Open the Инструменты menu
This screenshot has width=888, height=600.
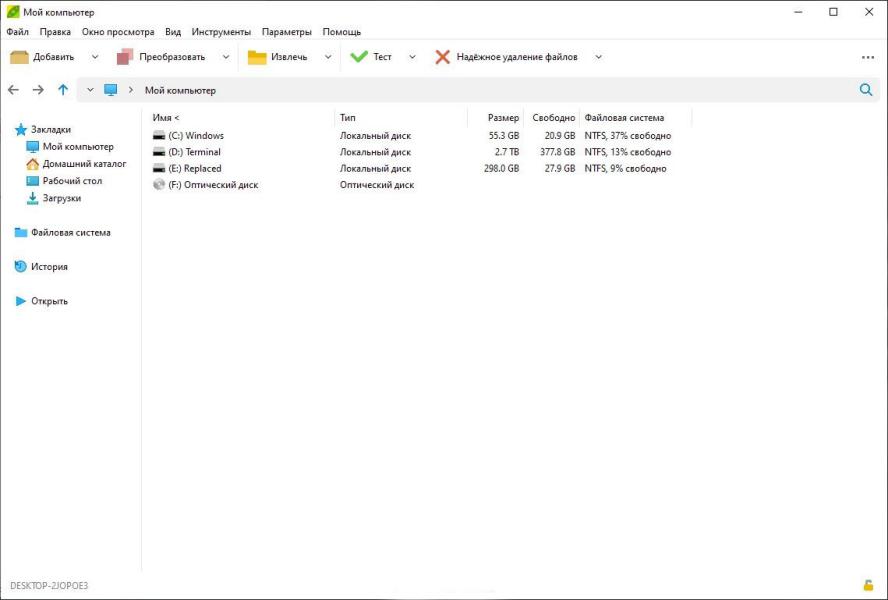(x=221, y=32)
